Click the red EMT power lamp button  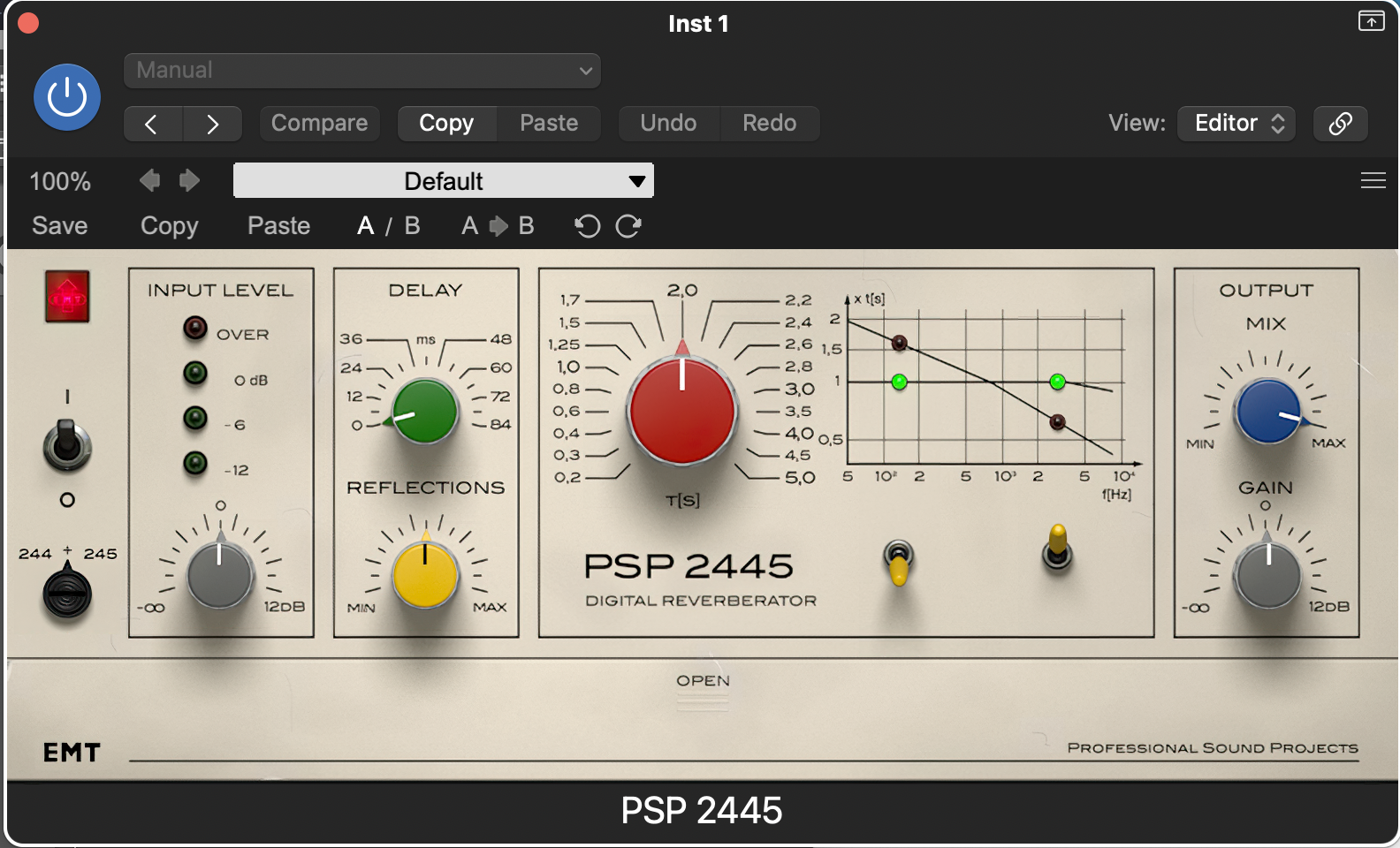point(67,297)
